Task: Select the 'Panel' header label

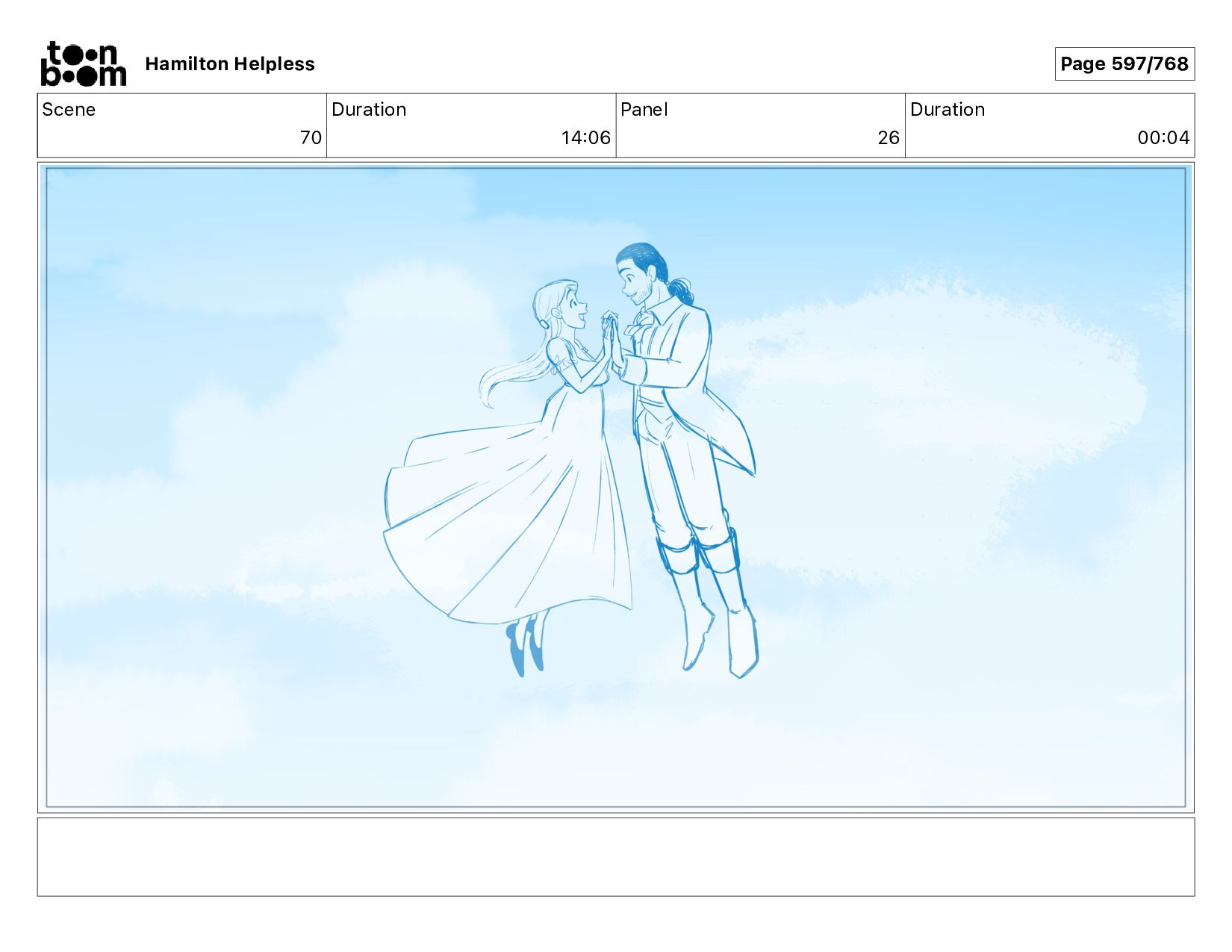Action: coord(644,110)
